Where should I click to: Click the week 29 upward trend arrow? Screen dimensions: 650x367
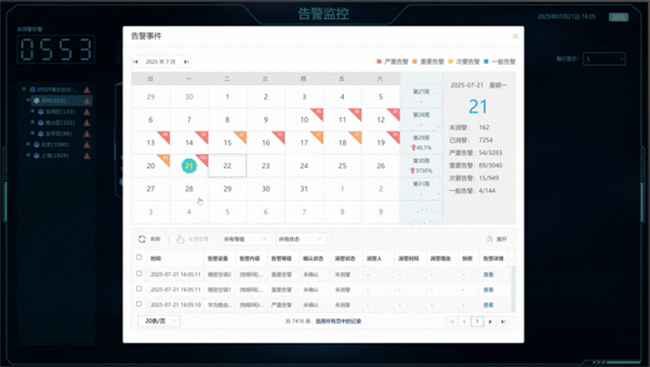point(413,148)
